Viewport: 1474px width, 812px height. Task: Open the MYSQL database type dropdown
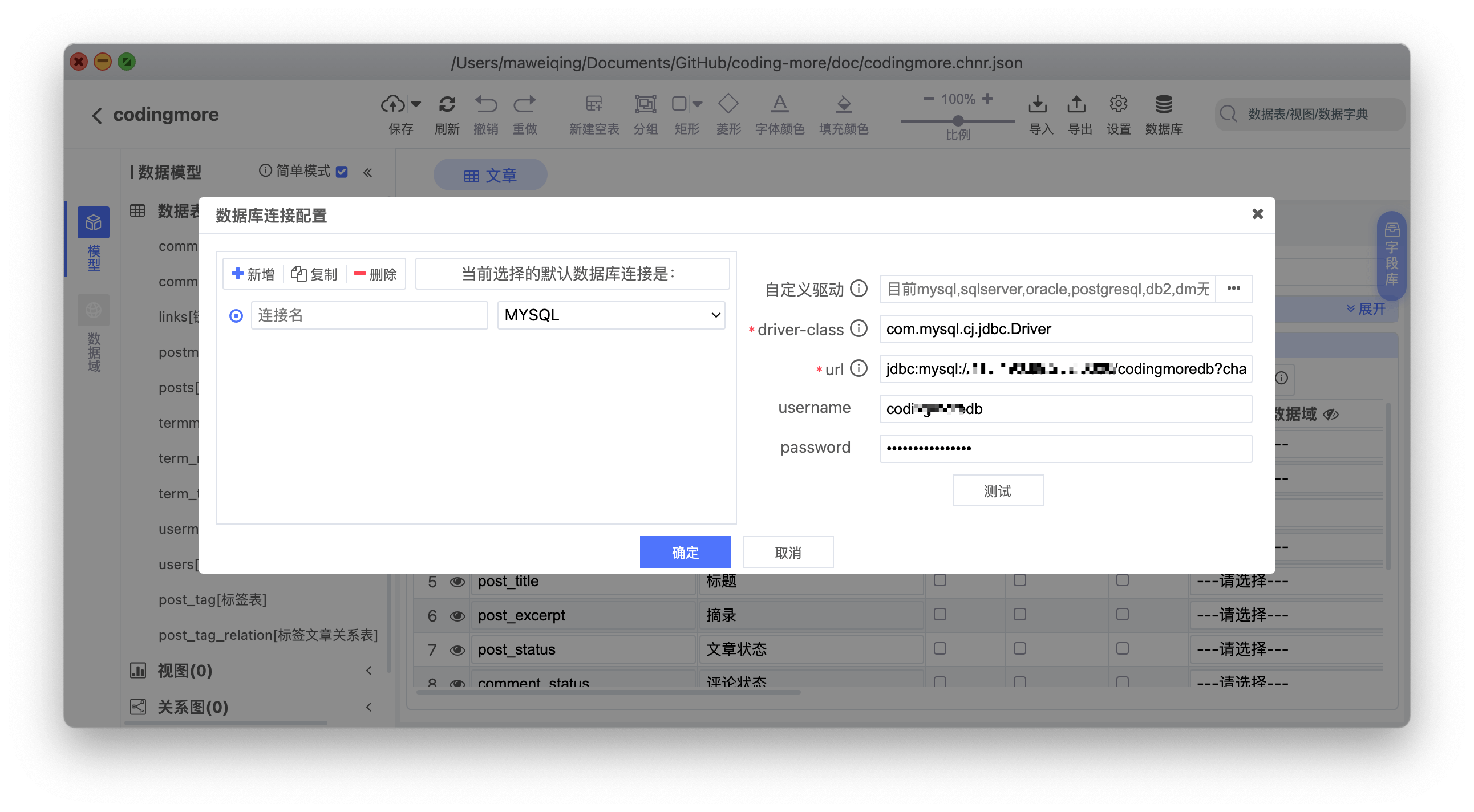[610, 315]
